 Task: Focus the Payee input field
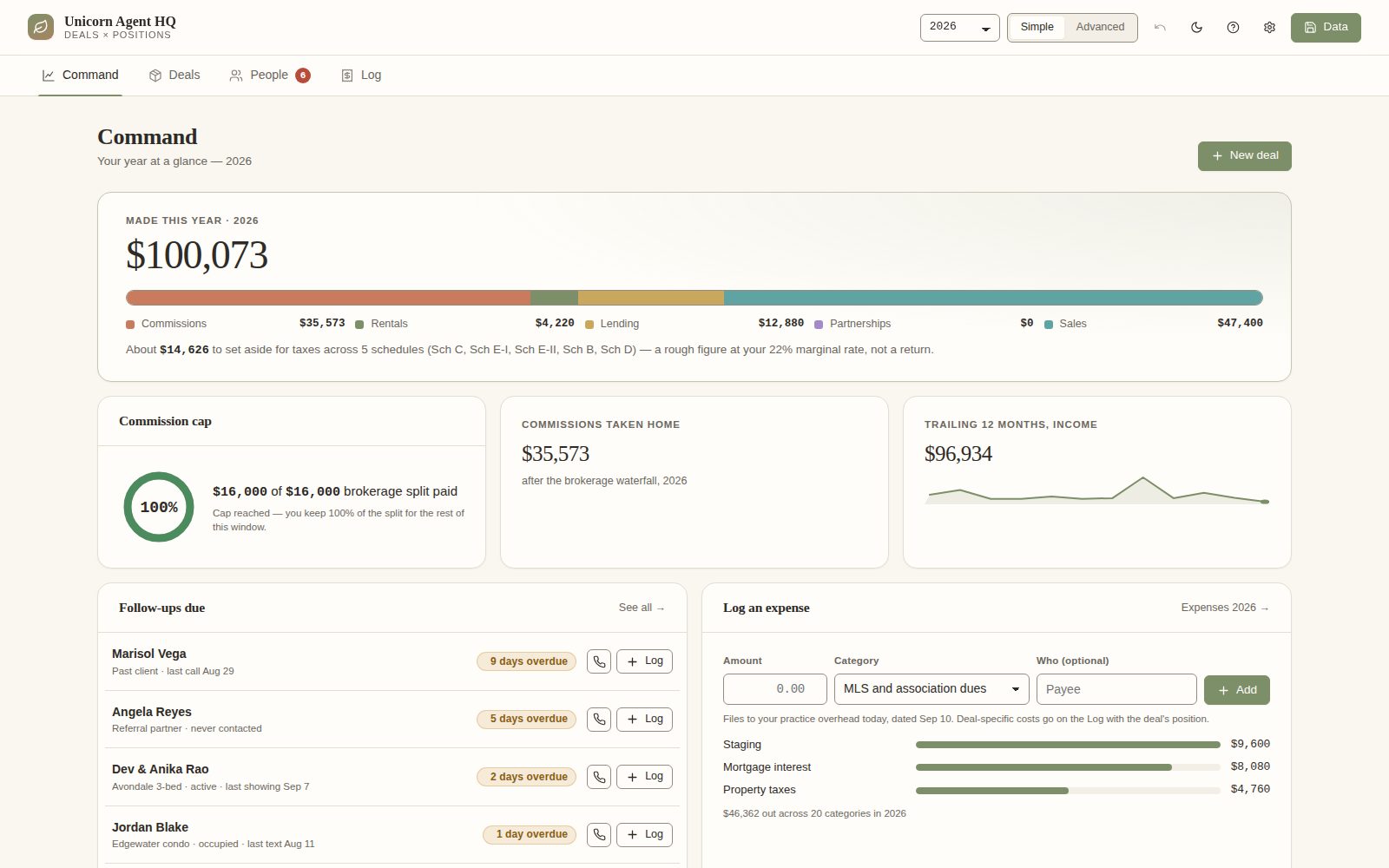pyautogui.click(x=1116, y=689)
